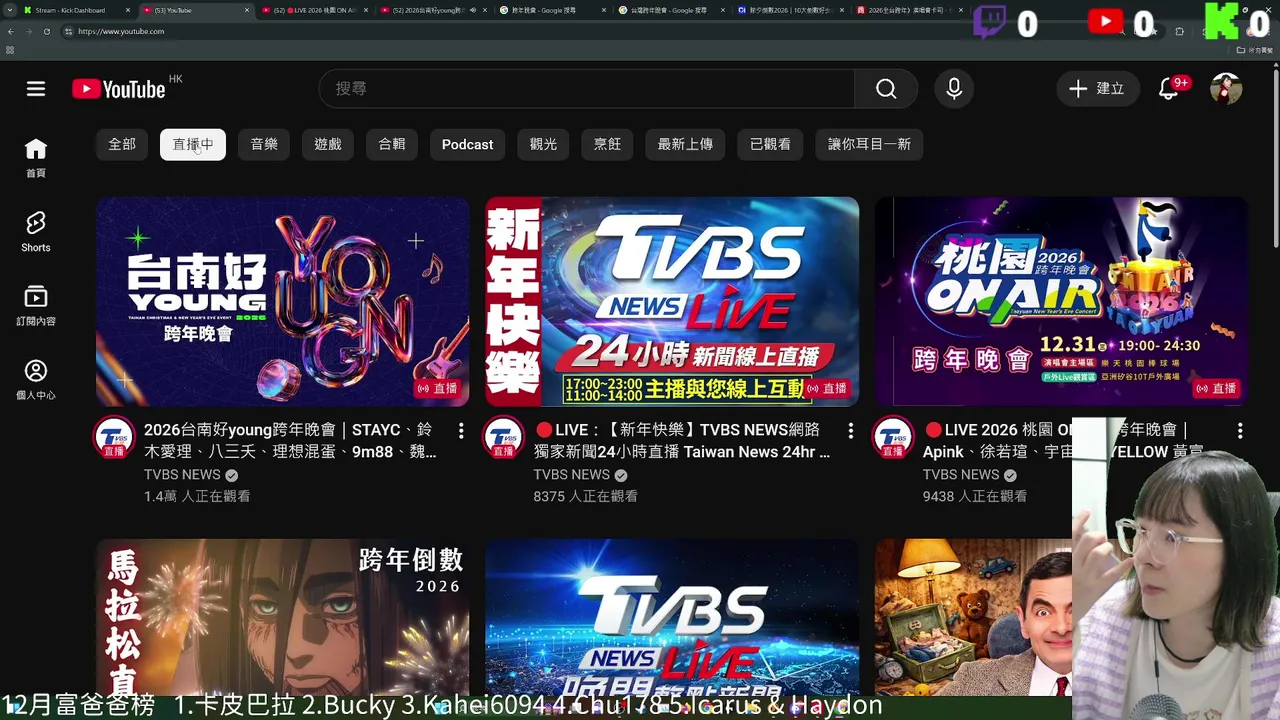Start voice search with the microphone
This screenshot has width=1280, height=720.
954,89
